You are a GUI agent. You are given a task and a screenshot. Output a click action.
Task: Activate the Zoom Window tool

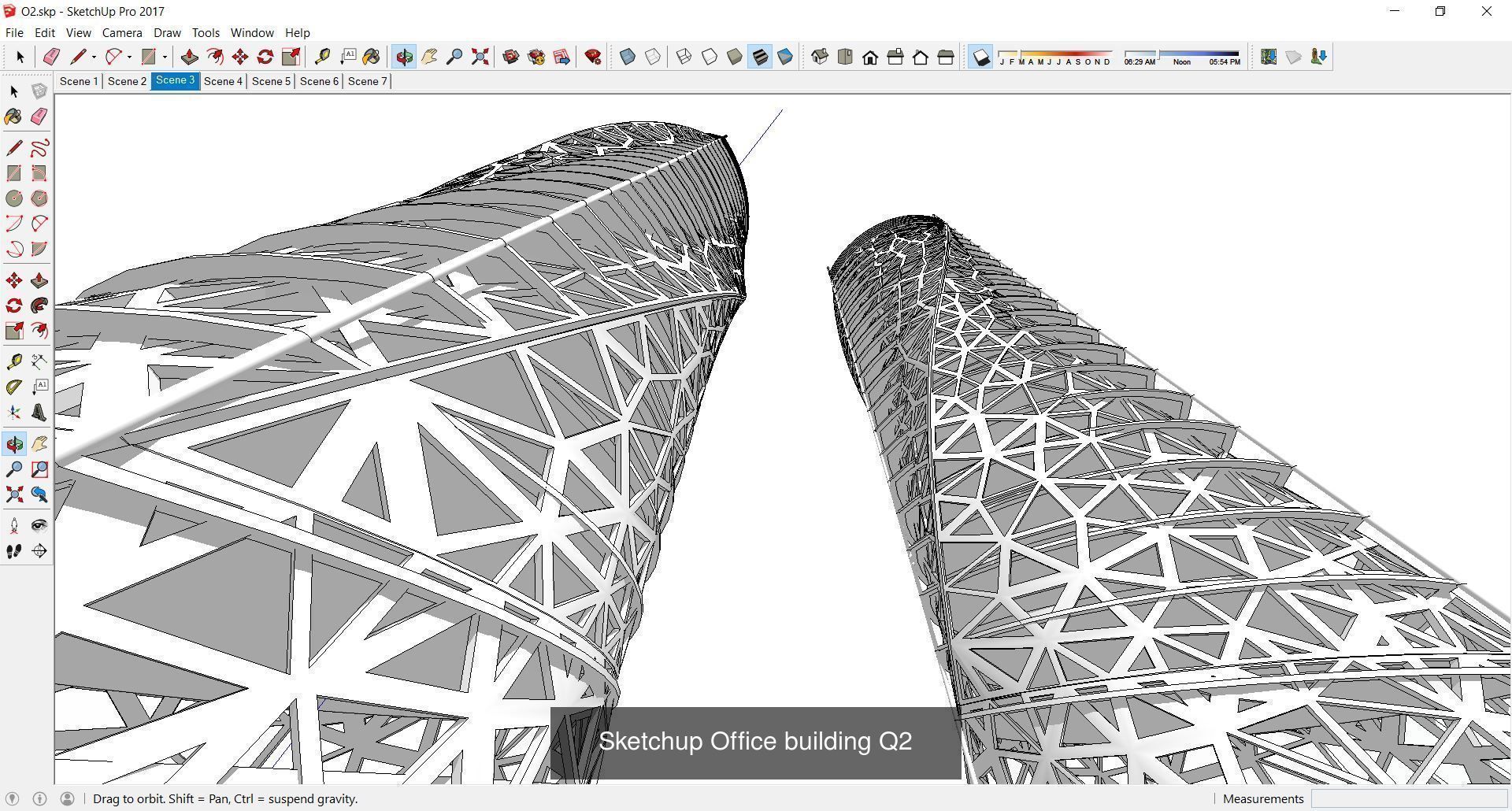pyautogui.click(x=39, y=469)
